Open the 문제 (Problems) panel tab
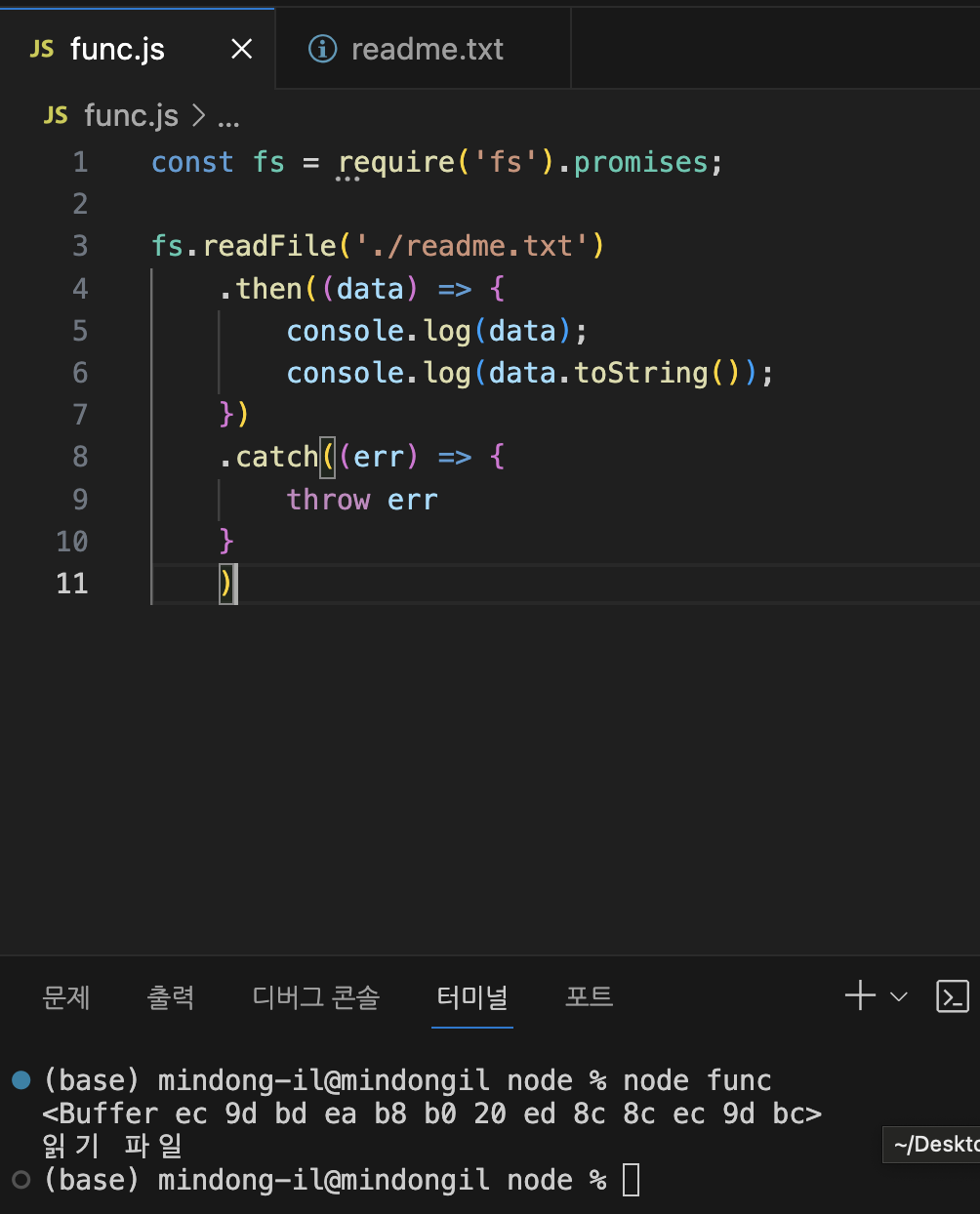The width and height of the screenshot is (980, 1214). (x=66, y=996)
